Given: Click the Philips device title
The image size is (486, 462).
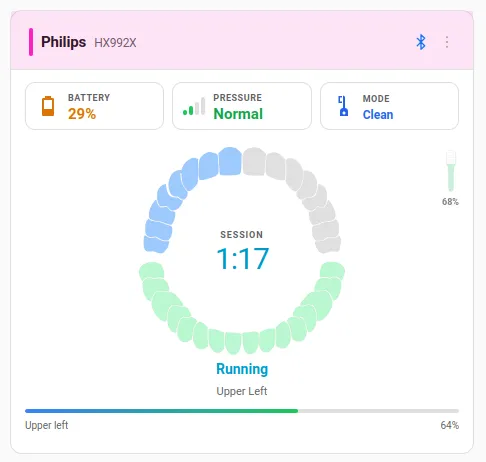Looking at the screenshot, I should coord(63,42).
